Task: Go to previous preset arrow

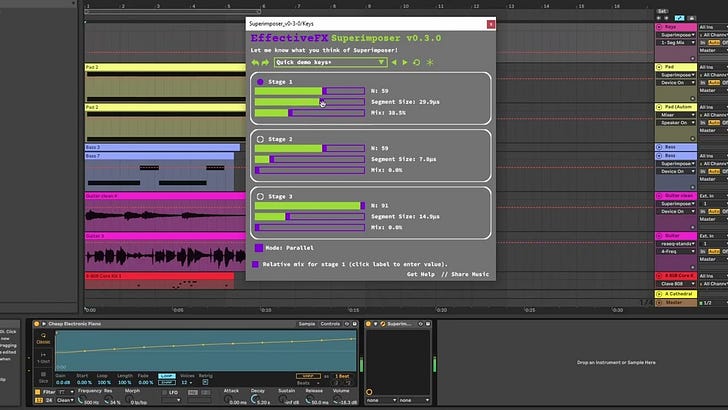Action: (x=394, y=62)
